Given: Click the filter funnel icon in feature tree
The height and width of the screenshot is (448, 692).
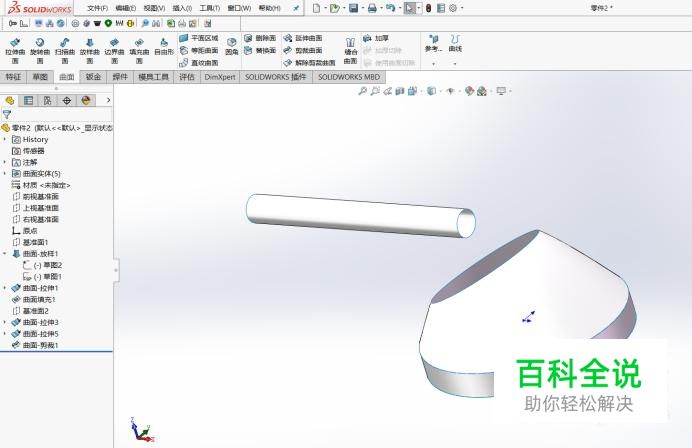Looking at the screenshot, I should point(7,115).
